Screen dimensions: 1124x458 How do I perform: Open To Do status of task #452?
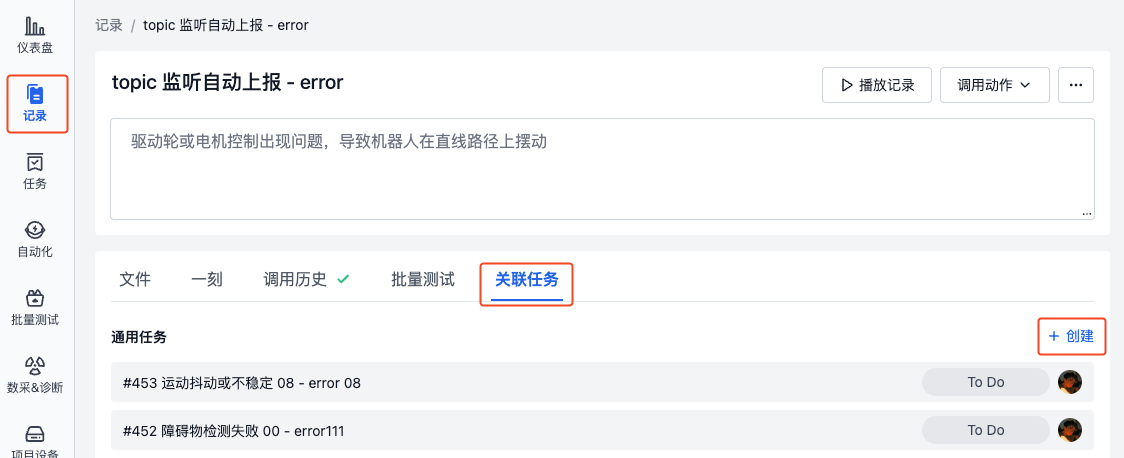pyautogui.click(x=986, y=430)
